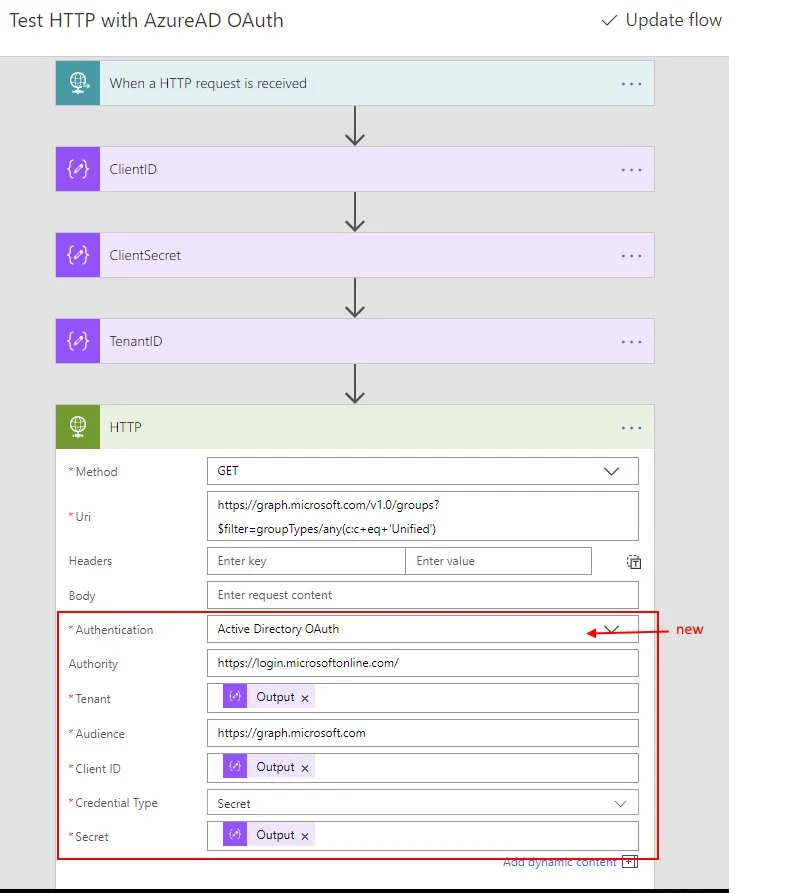The image size is (800, 893).
Task: Remove Output token from Tenant field
Action: coord(305,698)
